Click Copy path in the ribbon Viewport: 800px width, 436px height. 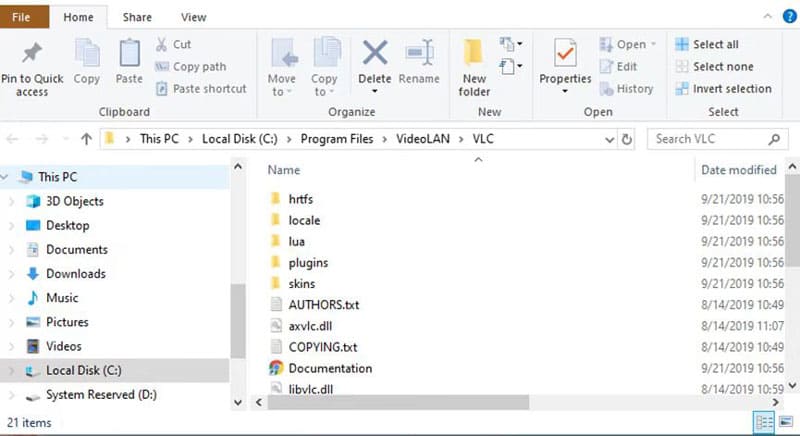click(190, 67)
